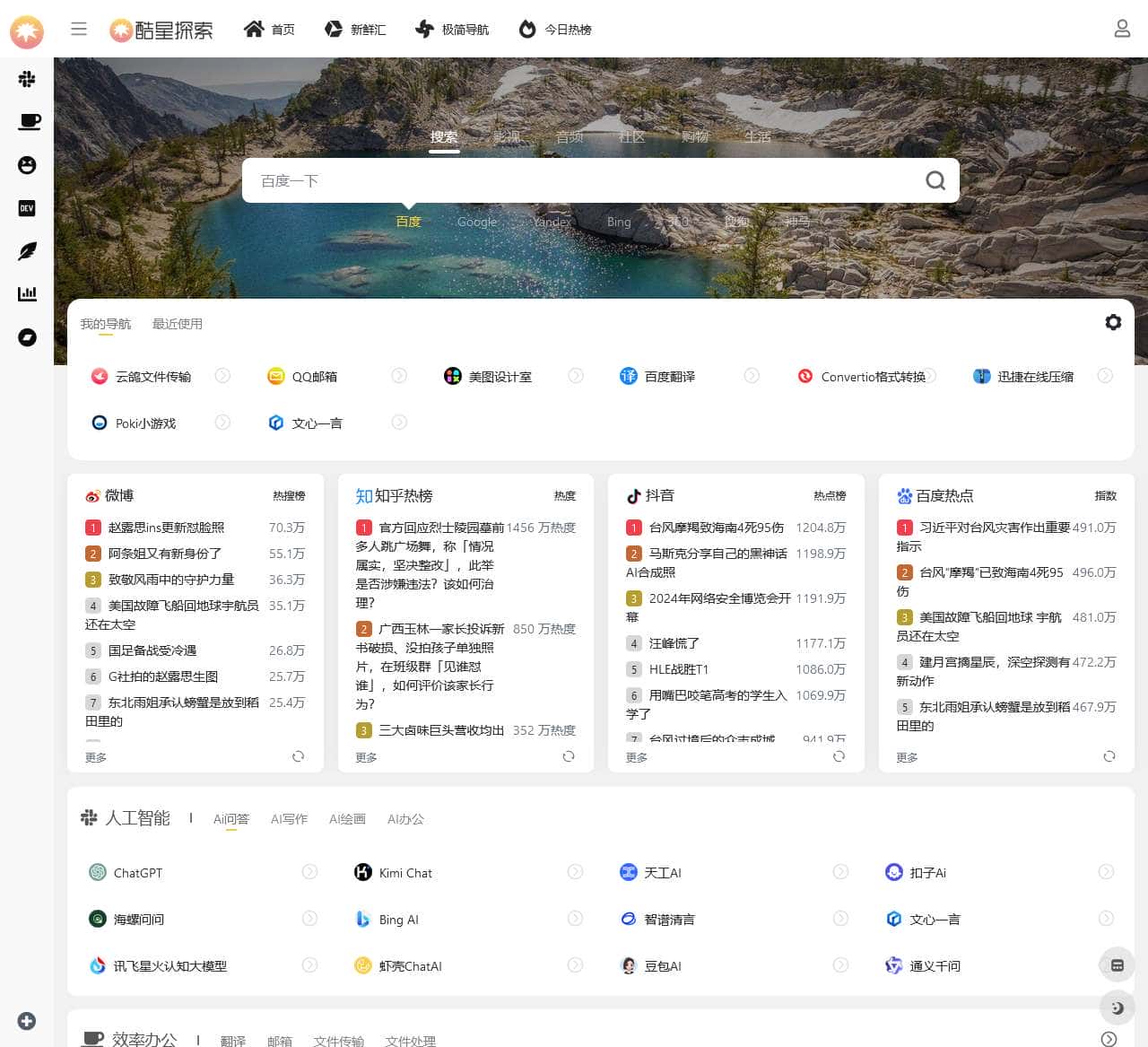Open the DEV community sidebar icon
The image size is (1148, 1047).
[27, 208]
